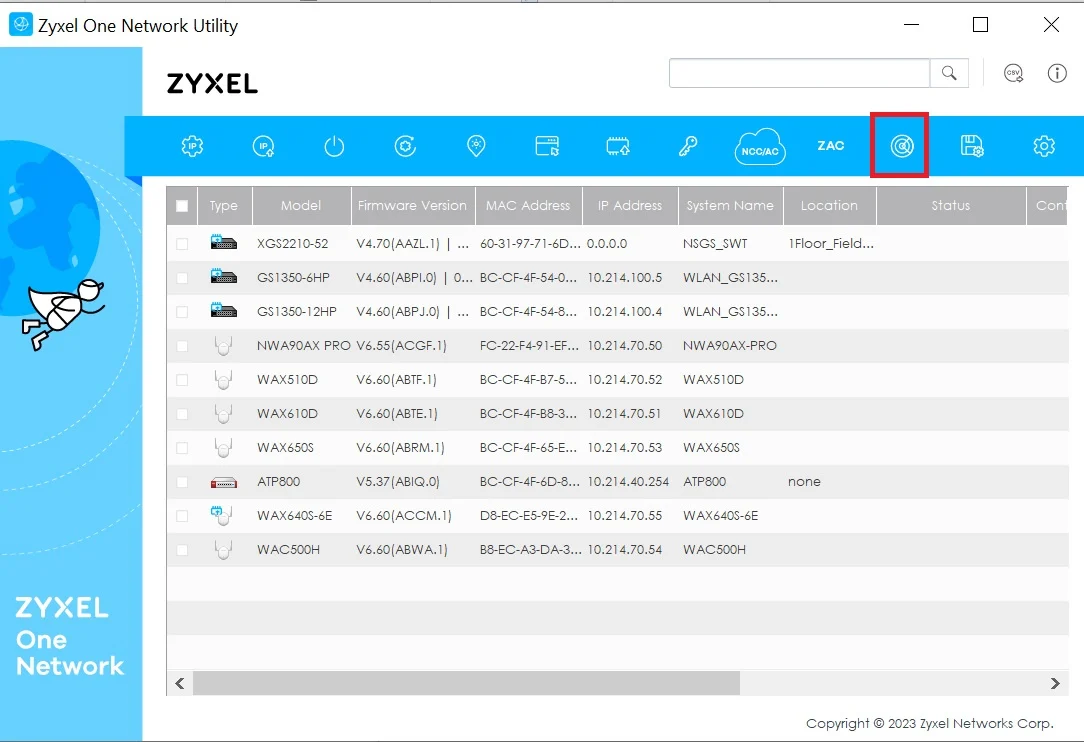Click the Change Password key icon
This screenshot has height=742, width=1084.
click(688, 146)
